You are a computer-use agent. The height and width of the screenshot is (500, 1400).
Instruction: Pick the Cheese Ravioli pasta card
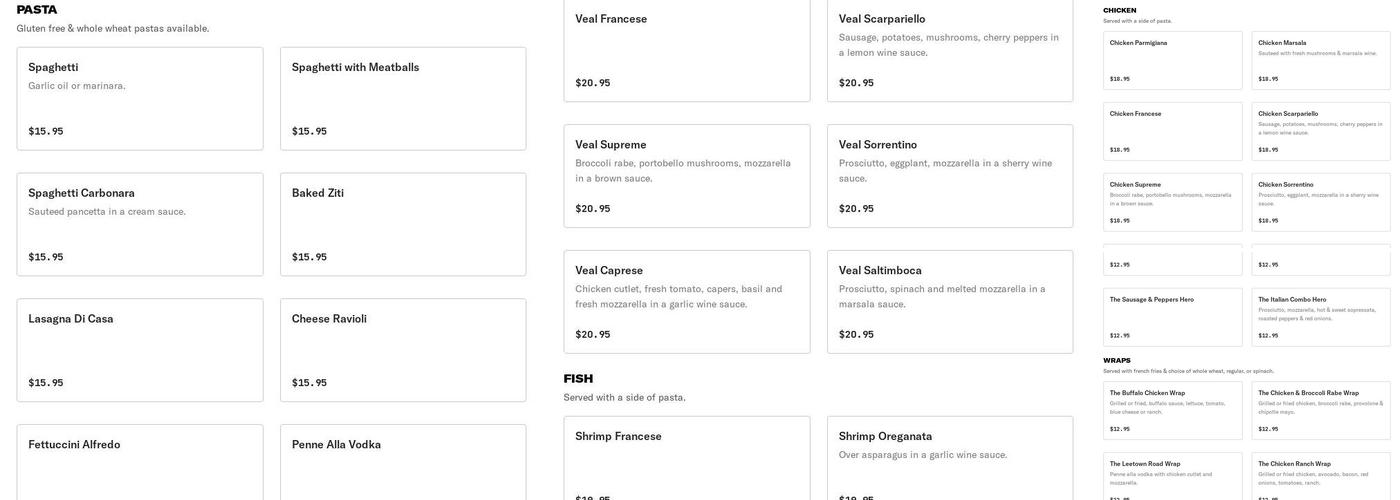pos(403,350)
